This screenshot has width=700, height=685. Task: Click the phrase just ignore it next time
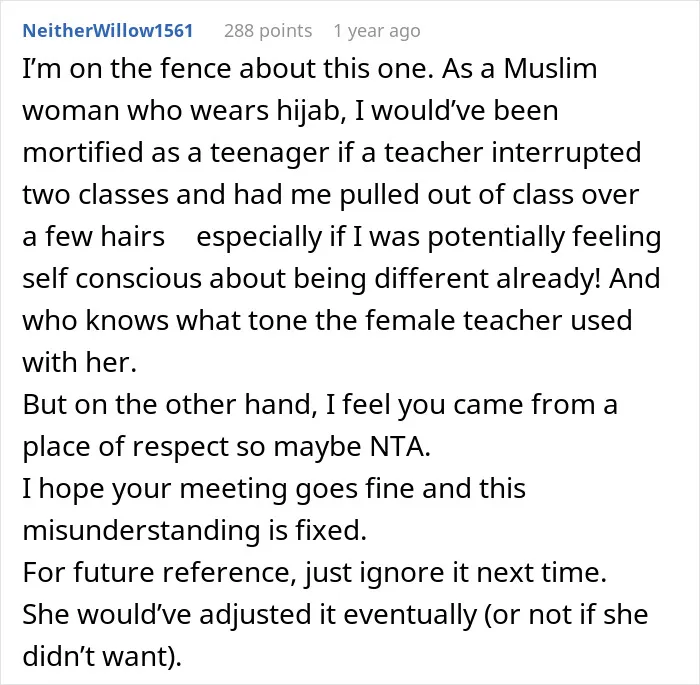point(456,573)
